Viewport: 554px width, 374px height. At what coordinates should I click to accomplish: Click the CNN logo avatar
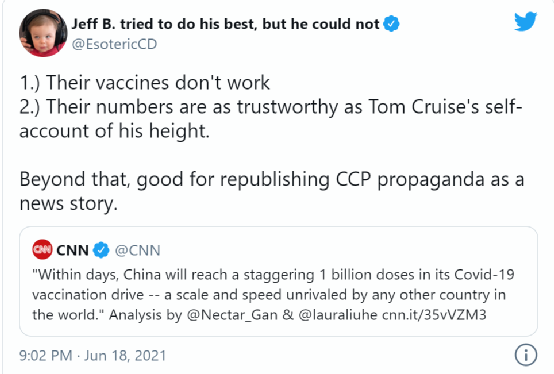(x=42, y=250)
